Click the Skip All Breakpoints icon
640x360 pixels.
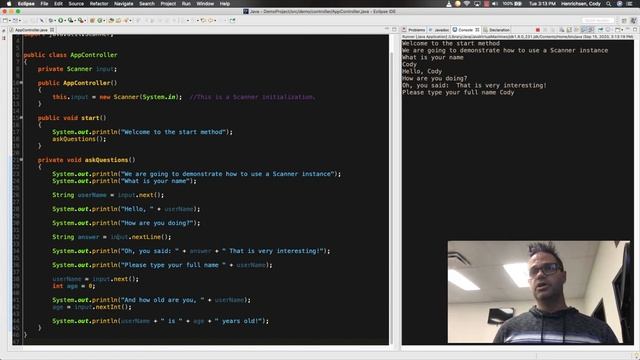coord(41,20)
